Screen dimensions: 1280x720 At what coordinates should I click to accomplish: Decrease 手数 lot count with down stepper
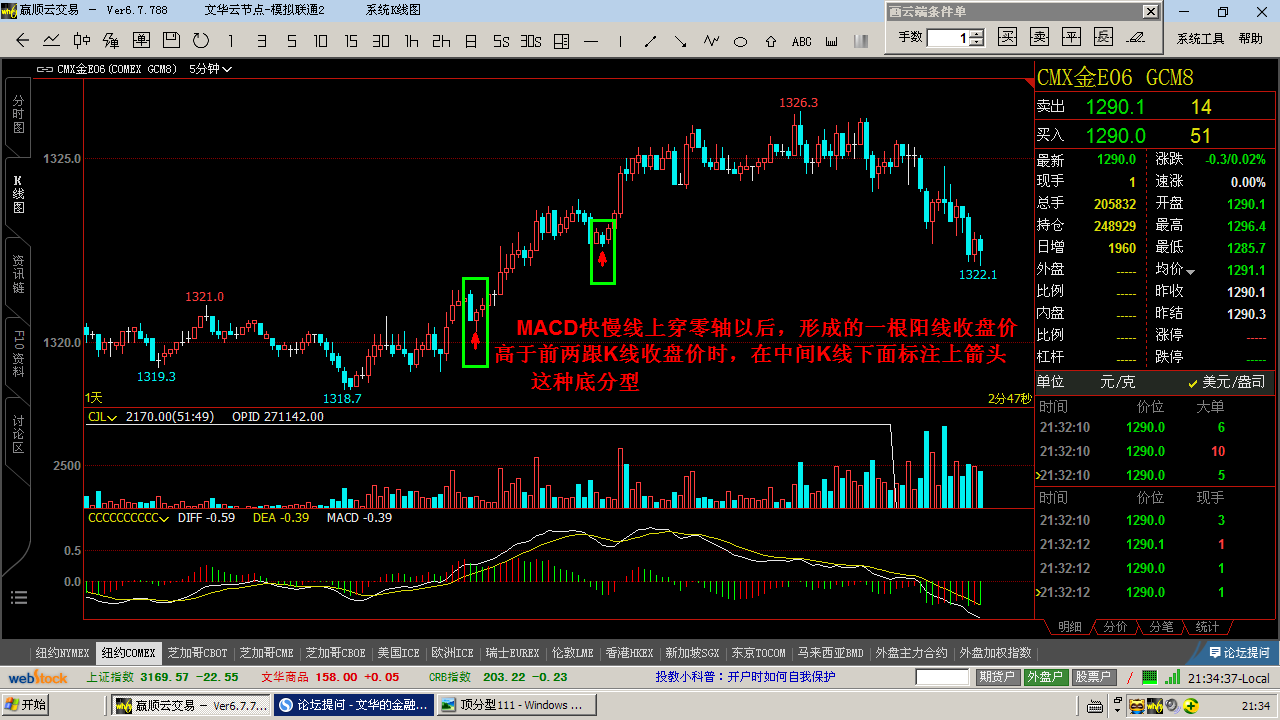point(977,42)
